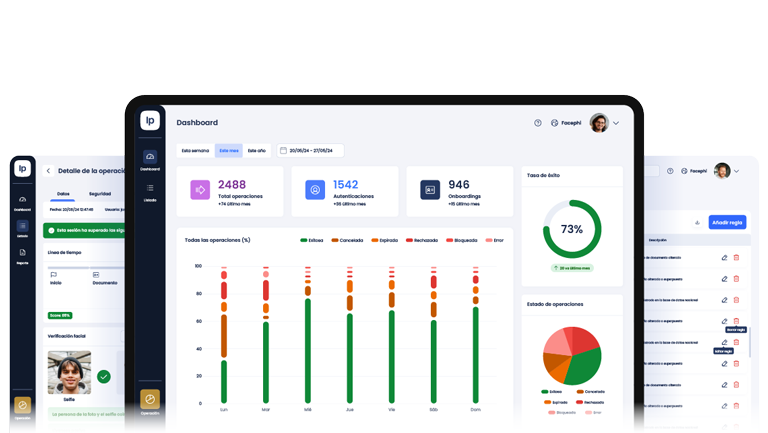Click Verificación facial heading in Detalle window
The height and width of the screenshot is (433, 768).
67,336
